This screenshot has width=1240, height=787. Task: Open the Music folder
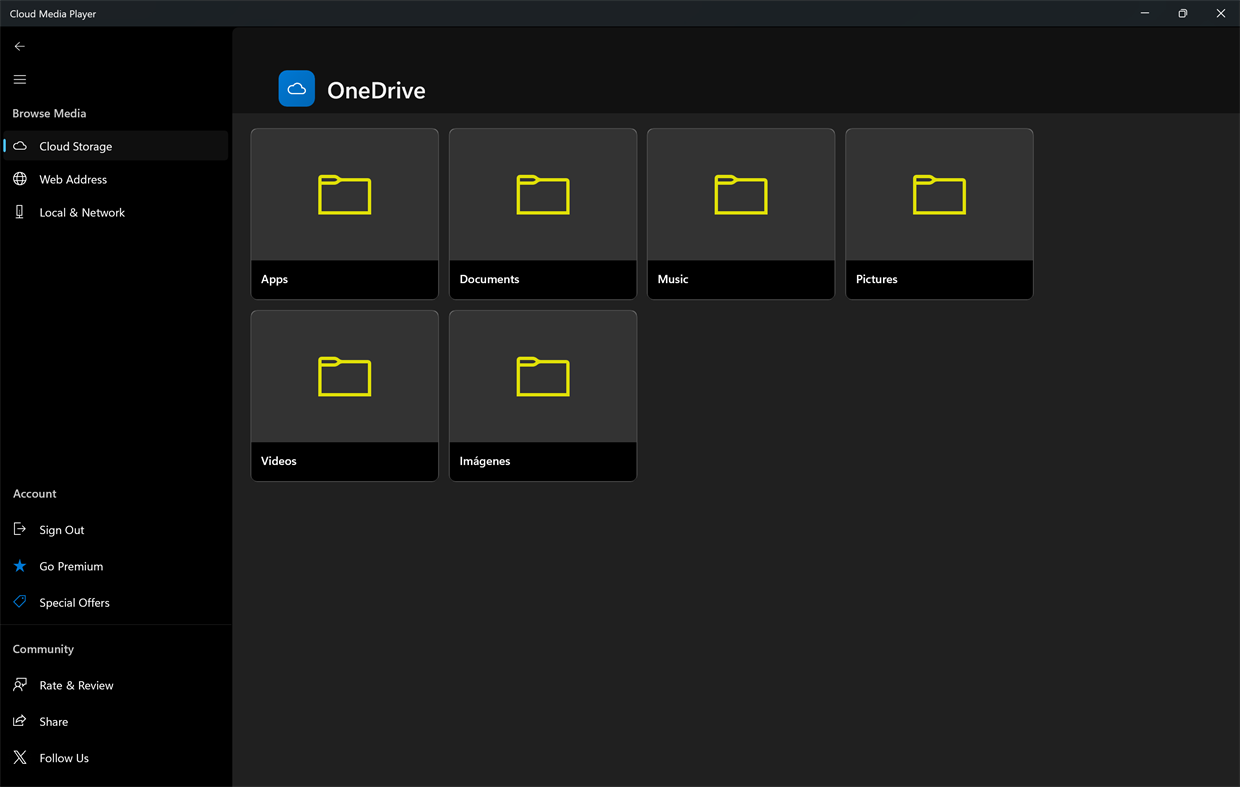pyautogui.click(x=740, y=213)
